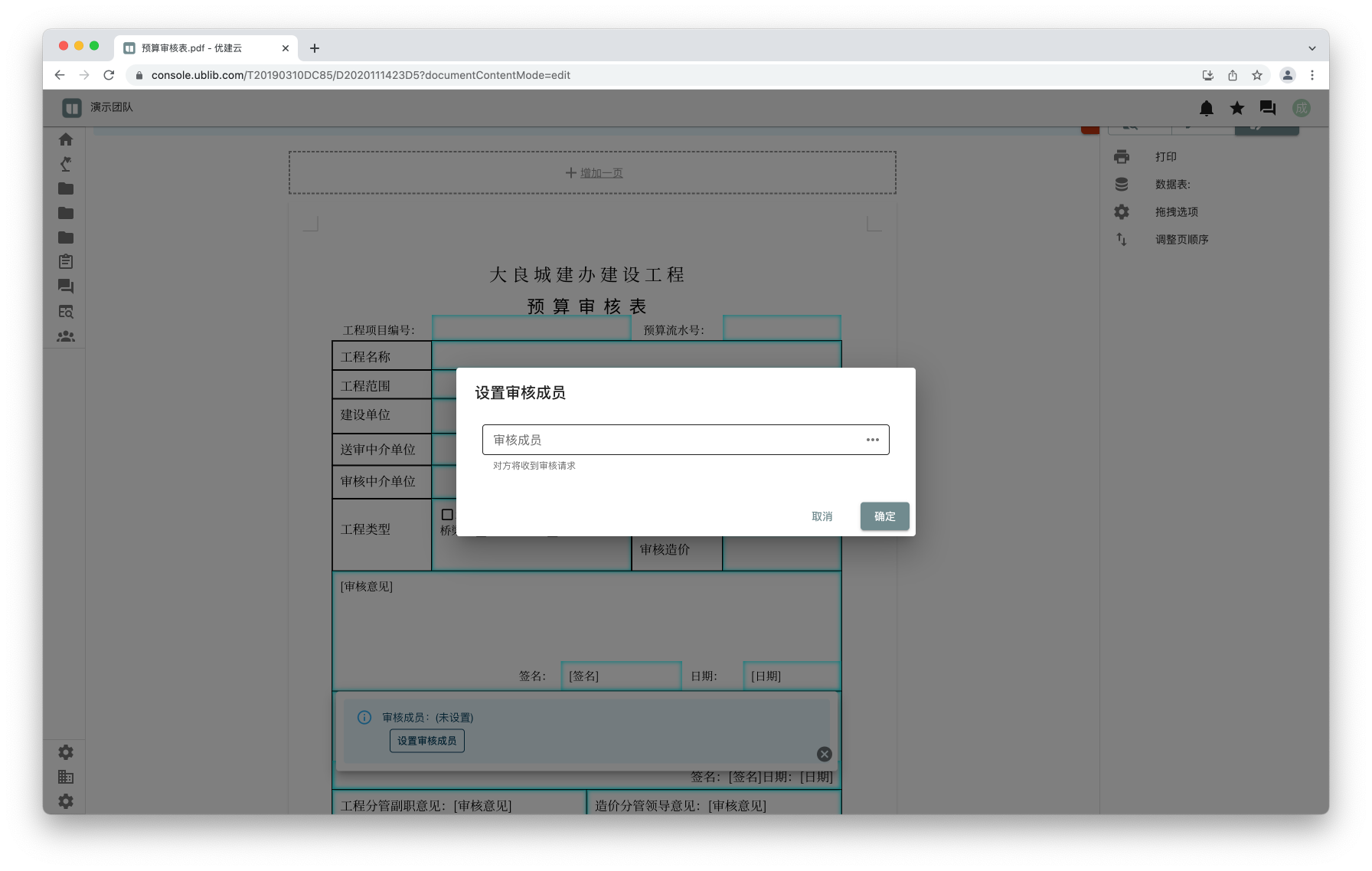Click the 打印 printer icon

1122,157
